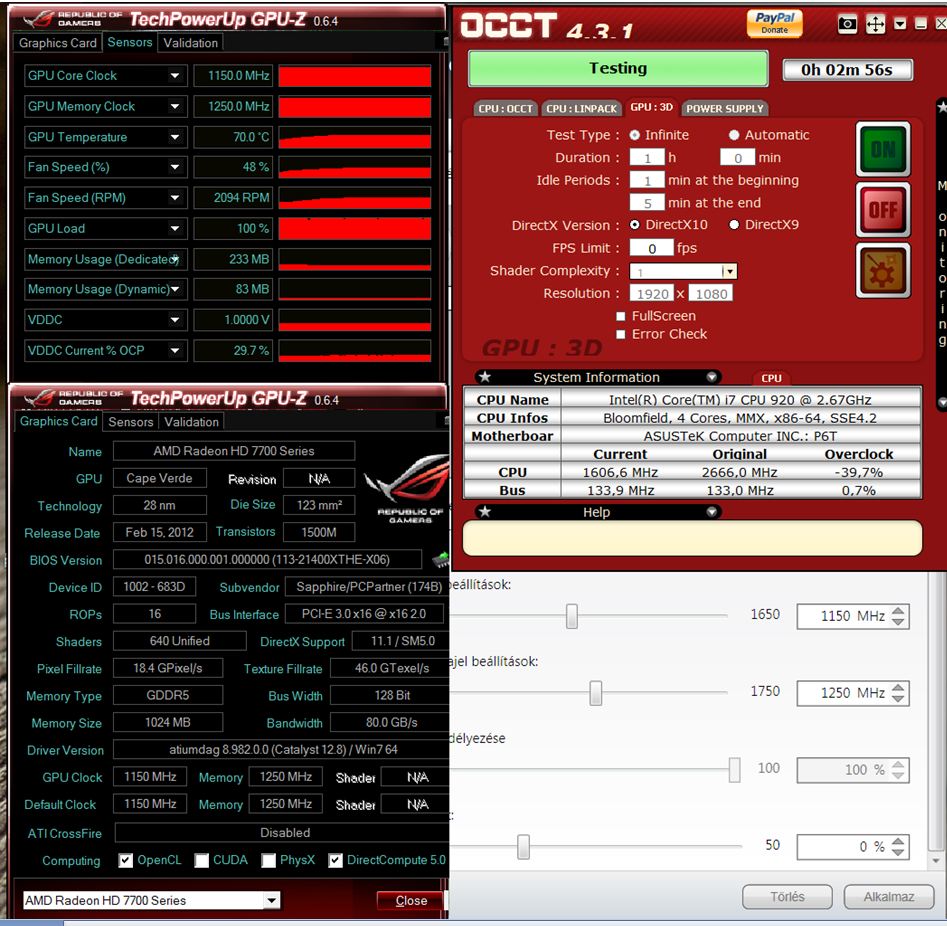Click the OCCT move window crosshair icon
This screenshot has width=947, height=926.
tap(875, 24)
